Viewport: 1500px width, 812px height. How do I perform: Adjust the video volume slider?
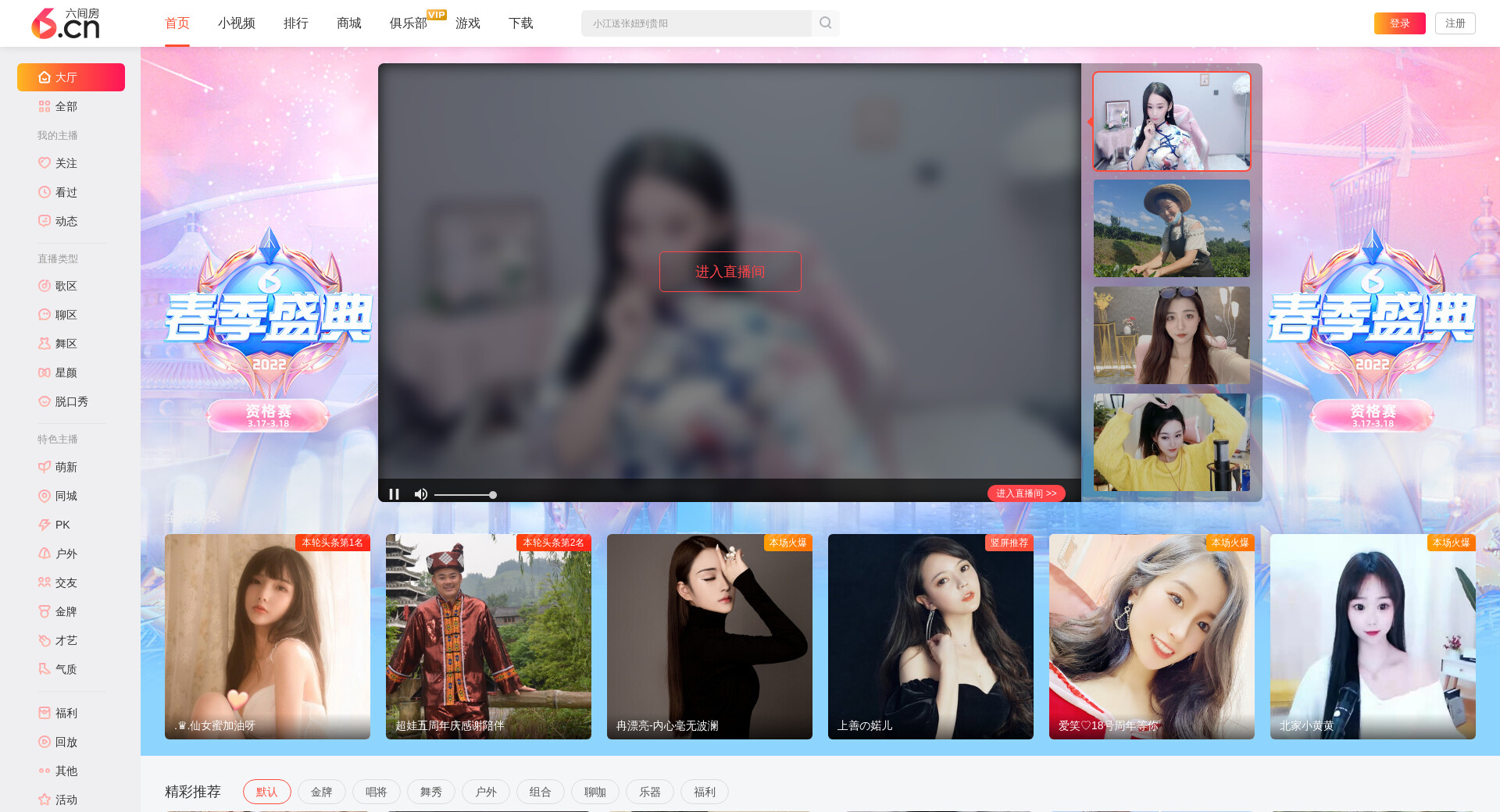click(465, 495)
